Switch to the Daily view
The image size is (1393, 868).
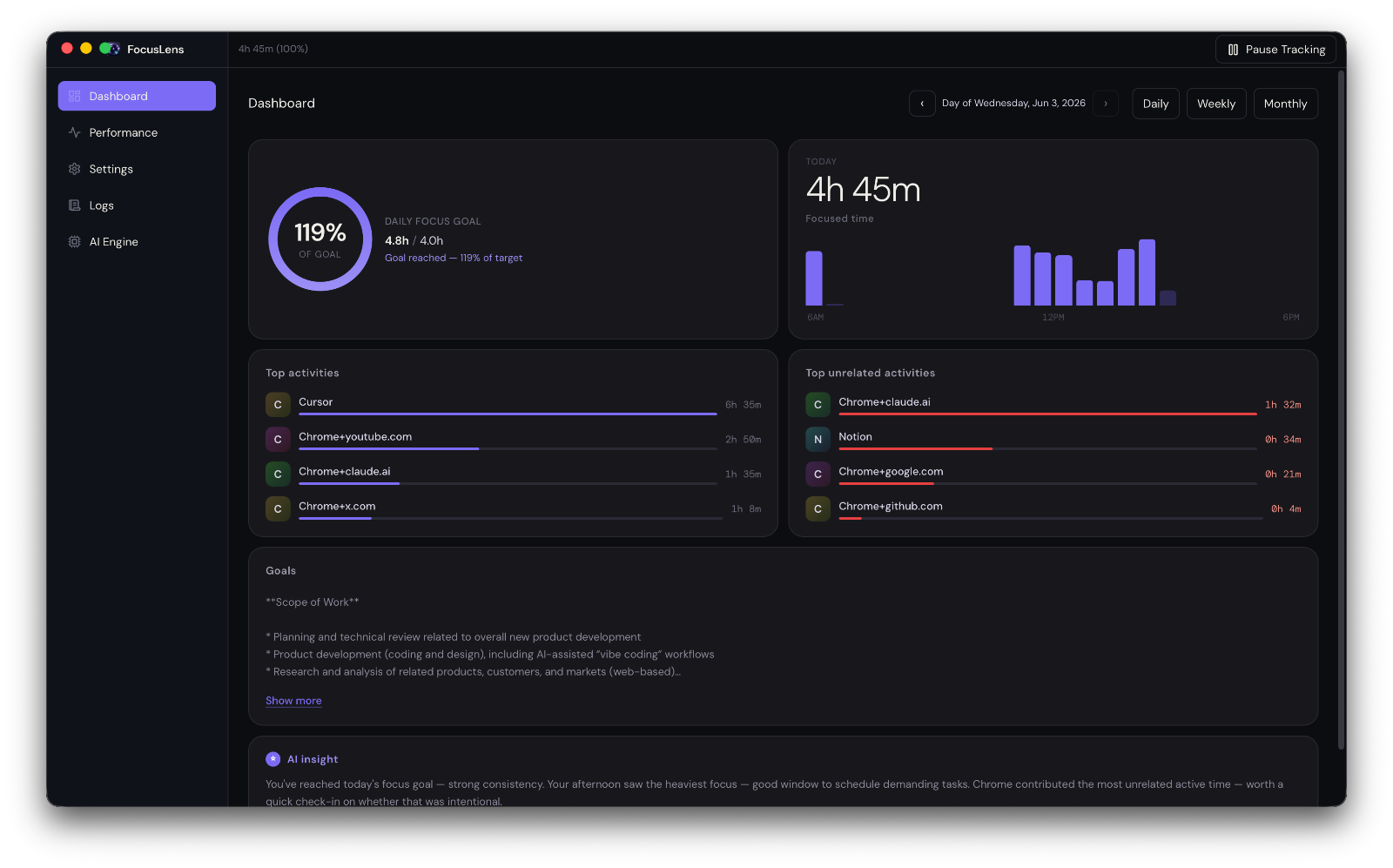point(1155,104)
